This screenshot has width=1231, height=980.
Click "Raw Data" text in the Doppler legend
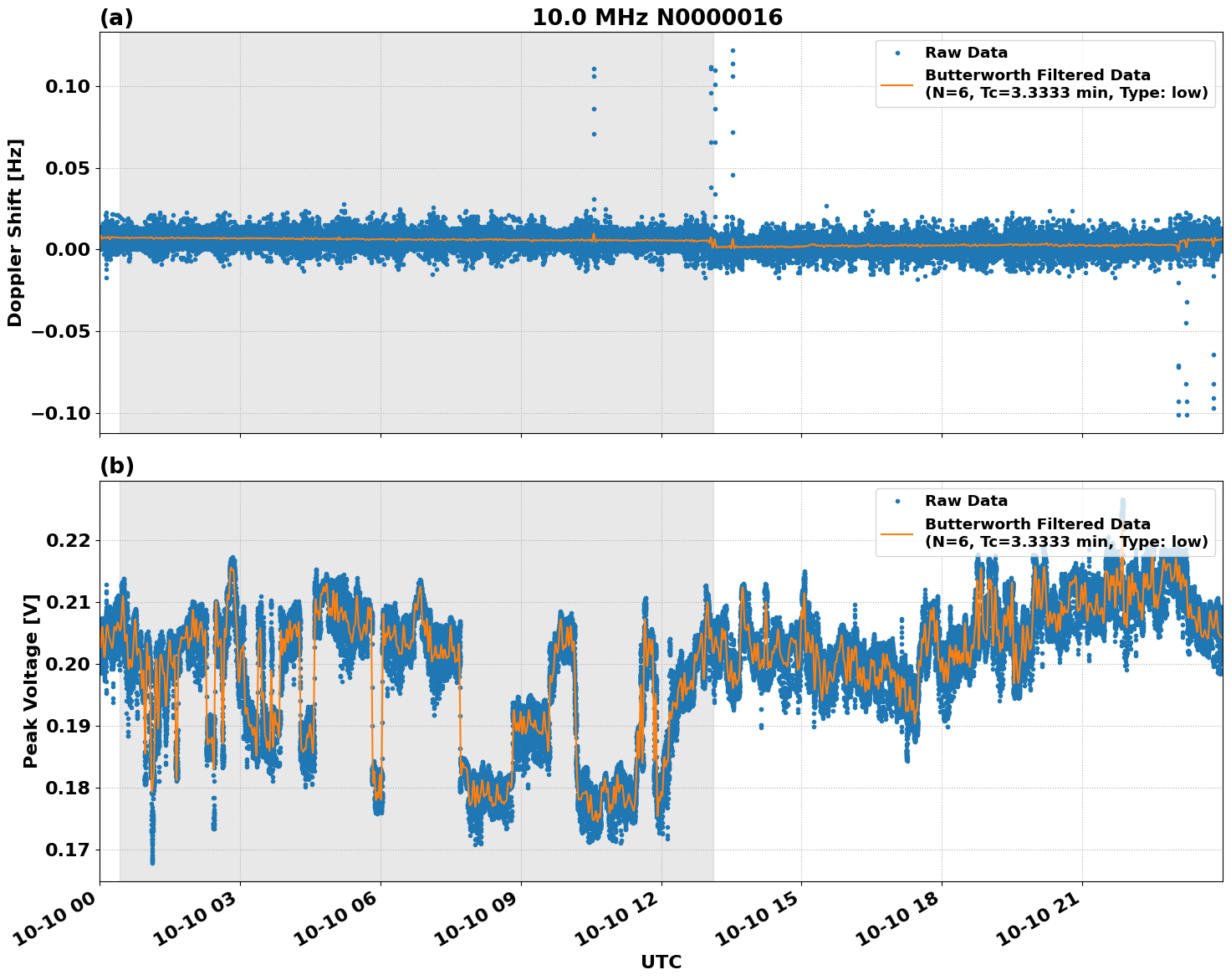tap(966, 54)
